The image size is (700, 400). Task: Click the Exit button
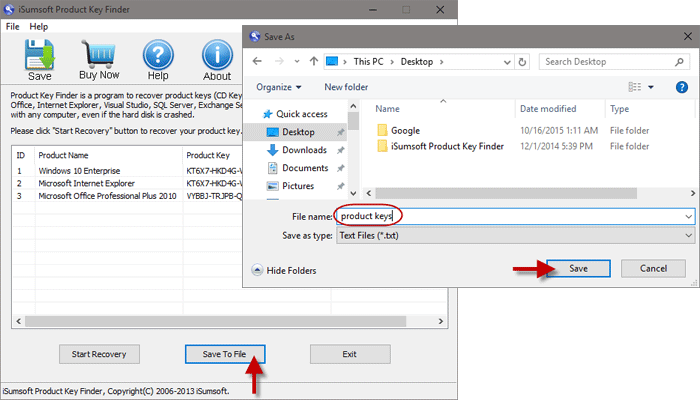pos(350,354)
